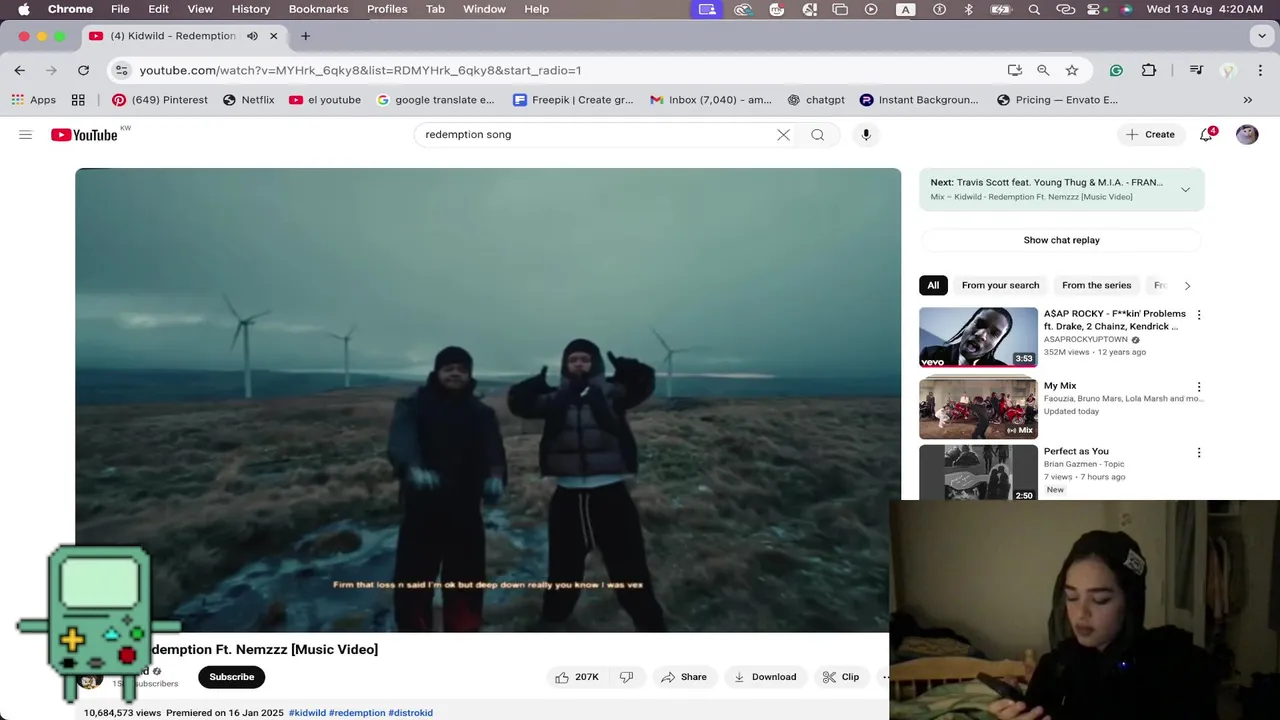Select the From your search chip
The width and height of the screenshot is (1280, 720).
1000,286
